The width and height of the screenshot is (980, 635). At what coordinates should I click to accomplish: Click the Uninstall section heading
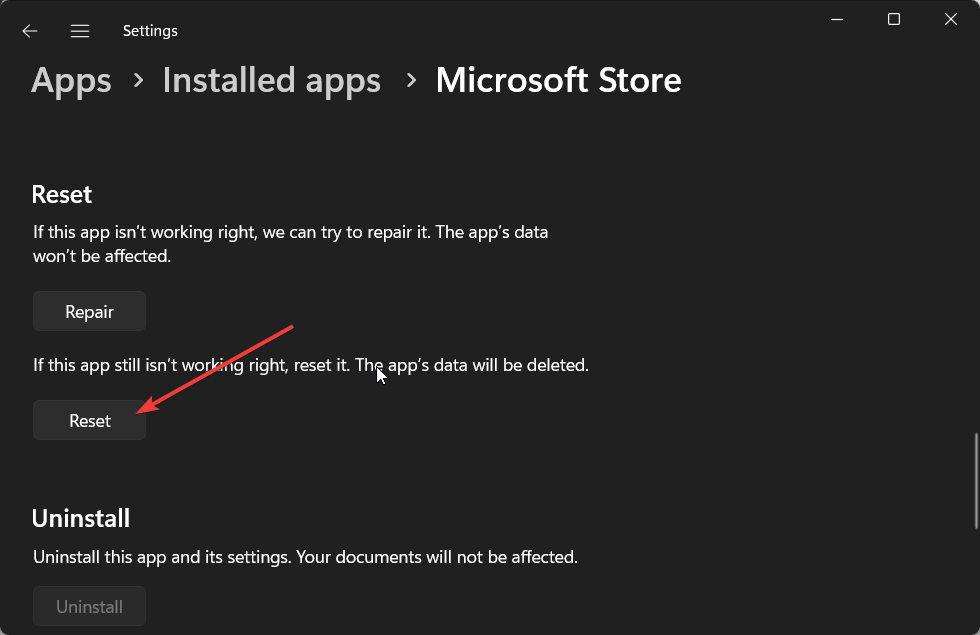tap(81, 518)
